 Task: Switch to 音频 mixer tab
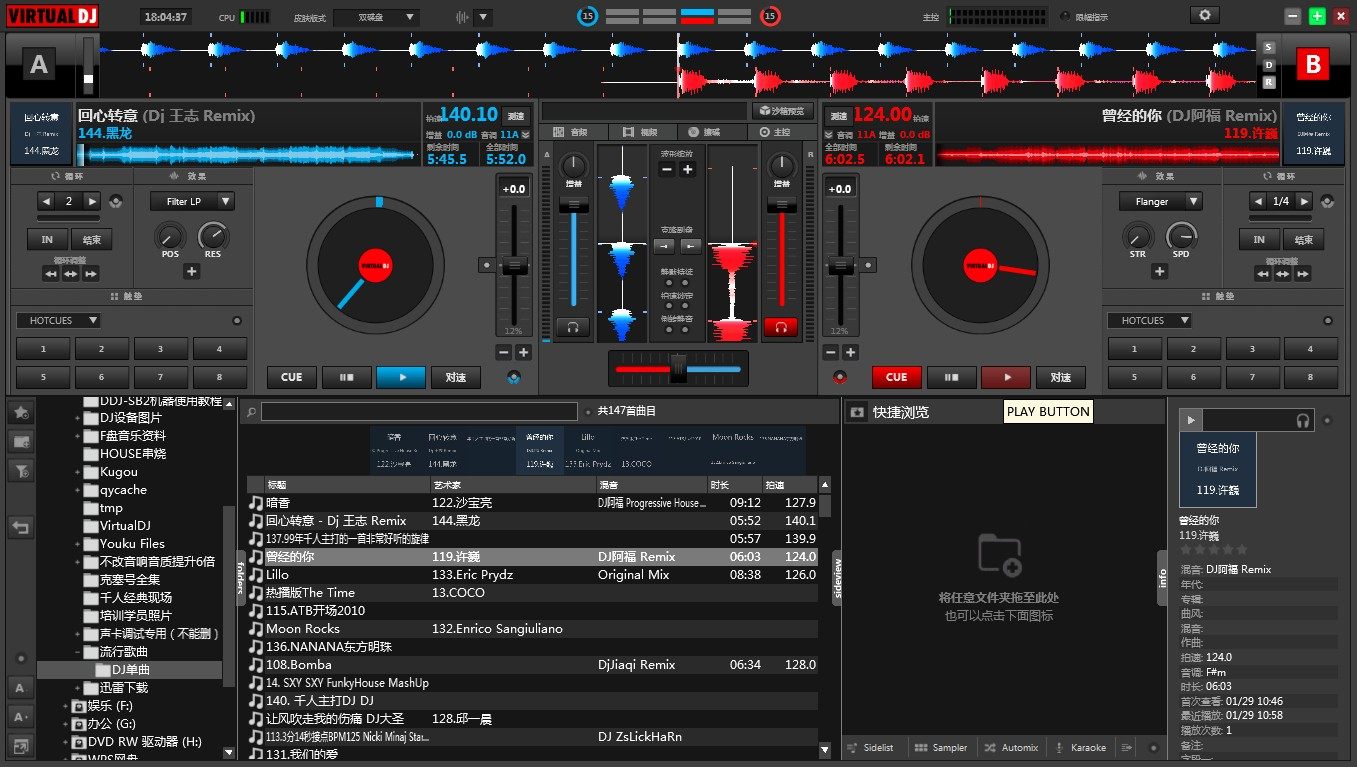pyautogui.click(x=572, y=132)
